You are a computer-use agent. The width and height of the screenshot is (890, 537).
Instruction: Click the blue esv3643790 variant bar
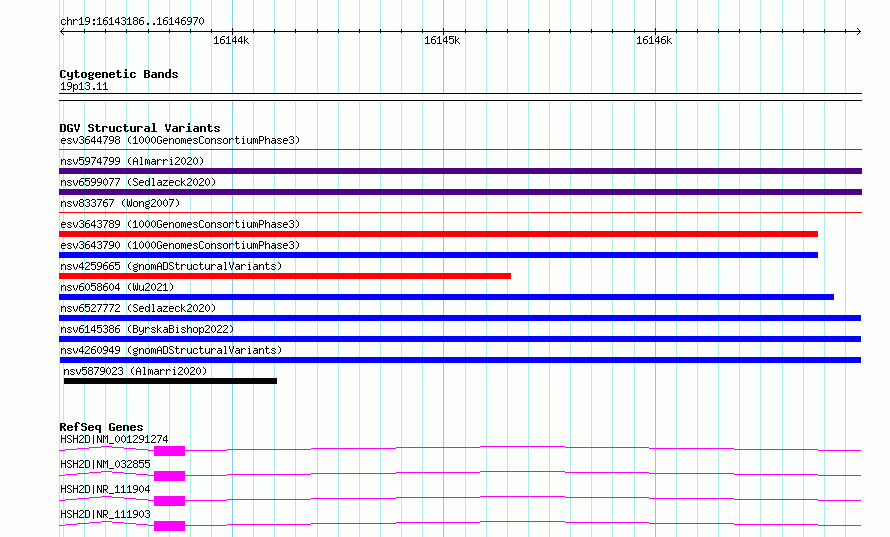438,255
